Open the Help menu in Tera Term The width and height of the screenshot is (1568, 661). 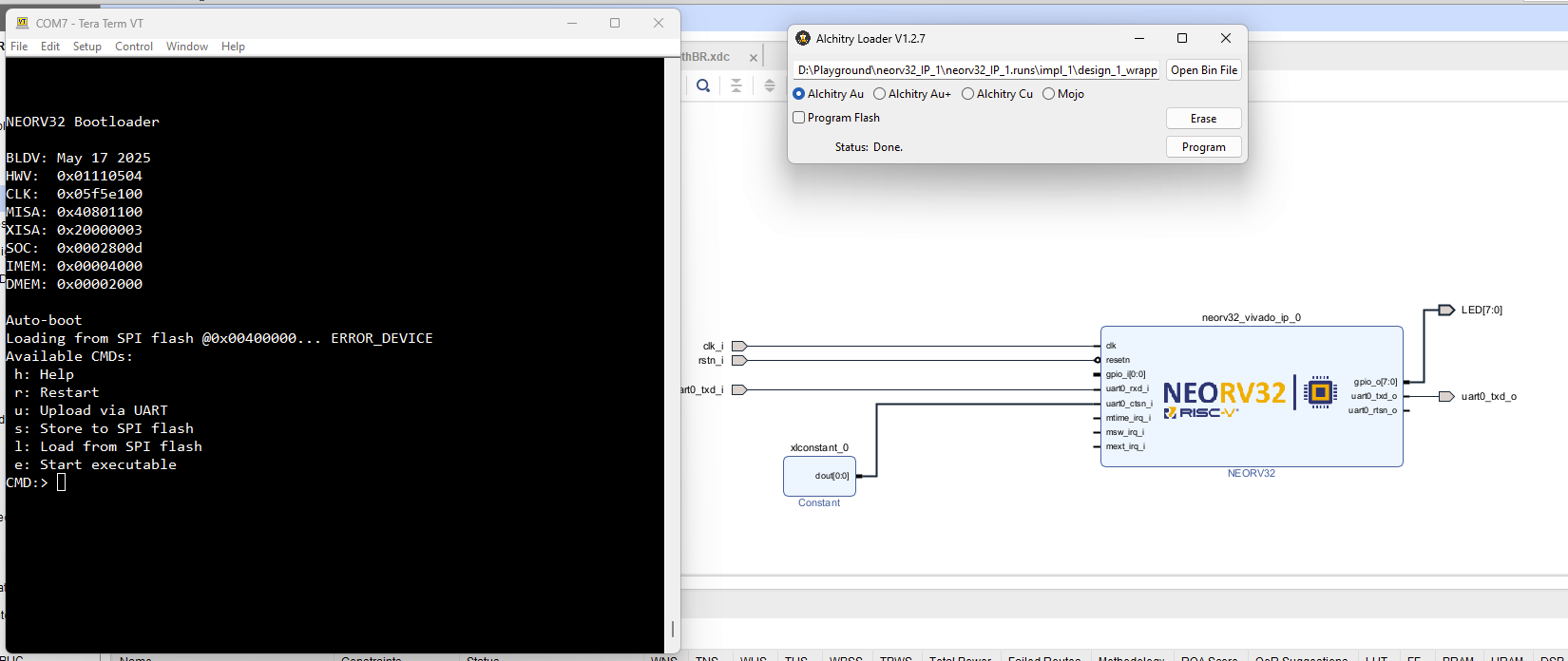tap(233, 47)
